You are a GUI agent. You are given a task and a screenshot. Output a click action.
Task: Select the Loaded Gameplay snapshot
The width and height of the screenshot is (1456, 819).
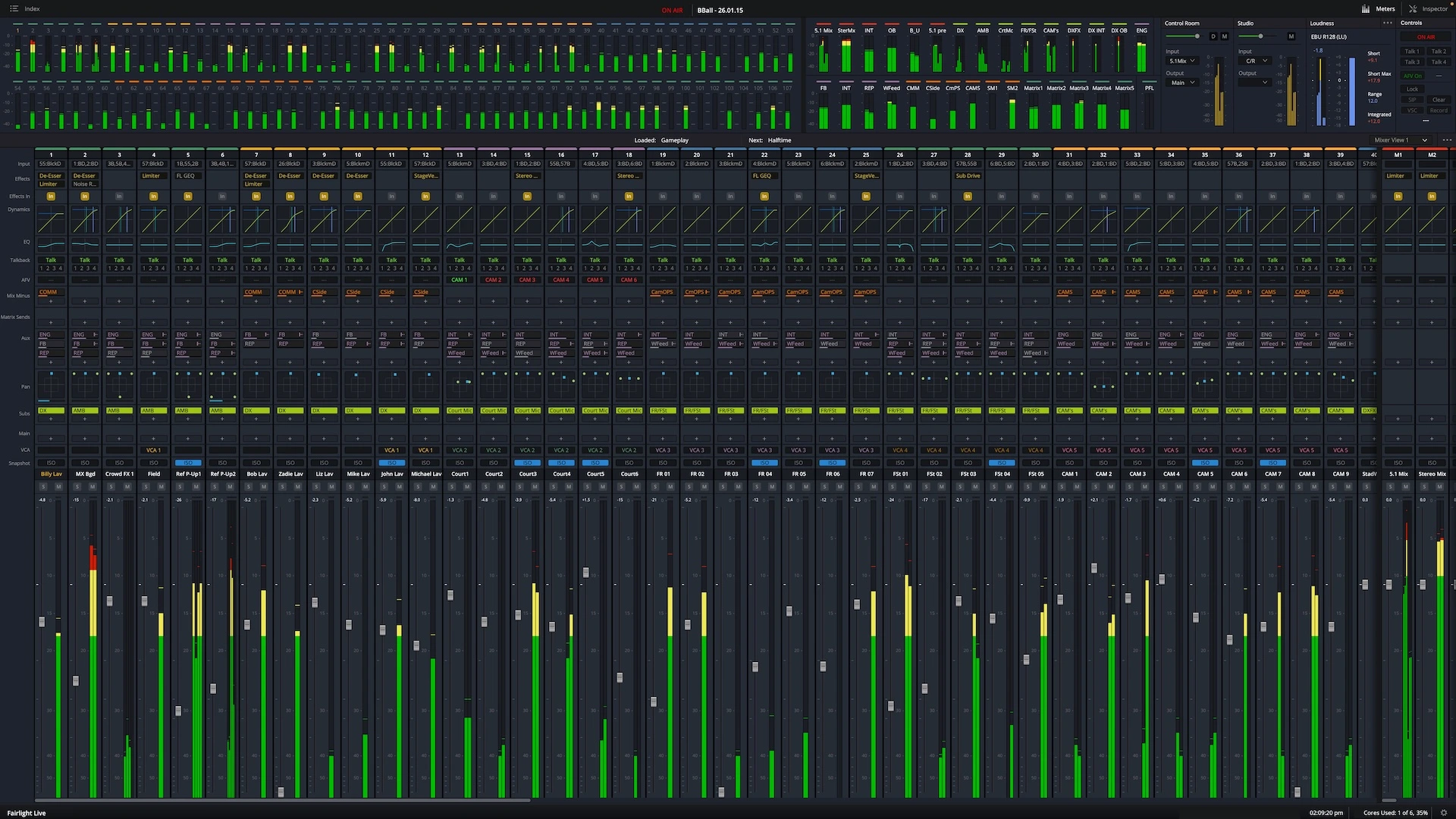[x=674, y=140]
